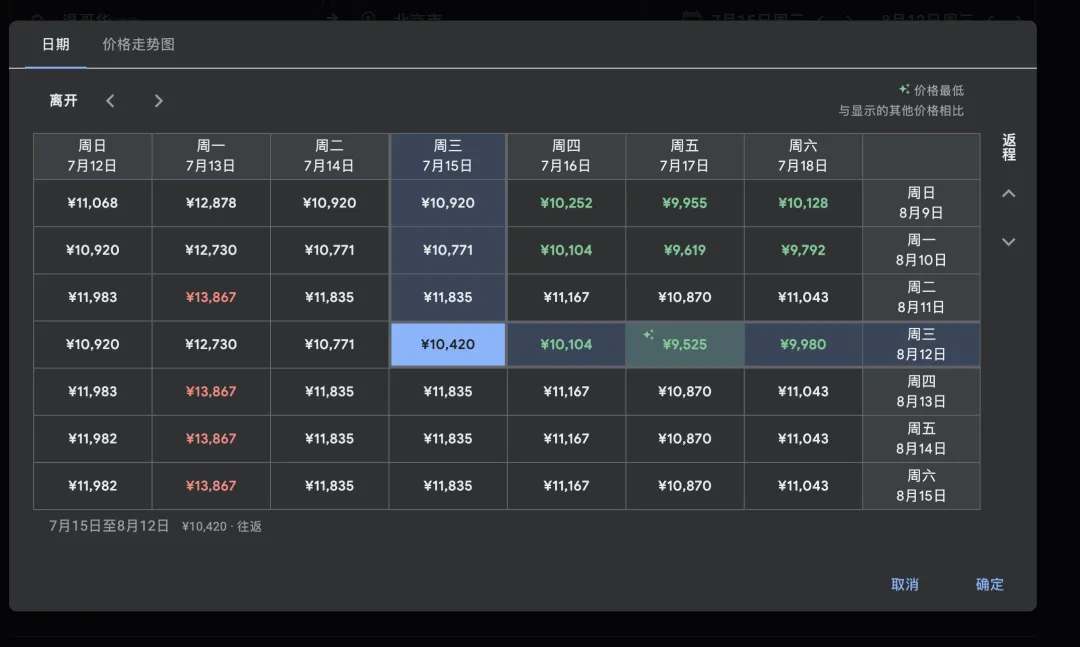Click the 周三 7月15日 departure column header
This screenshot has height=647, width=1080.
click(x=448, y=156)
